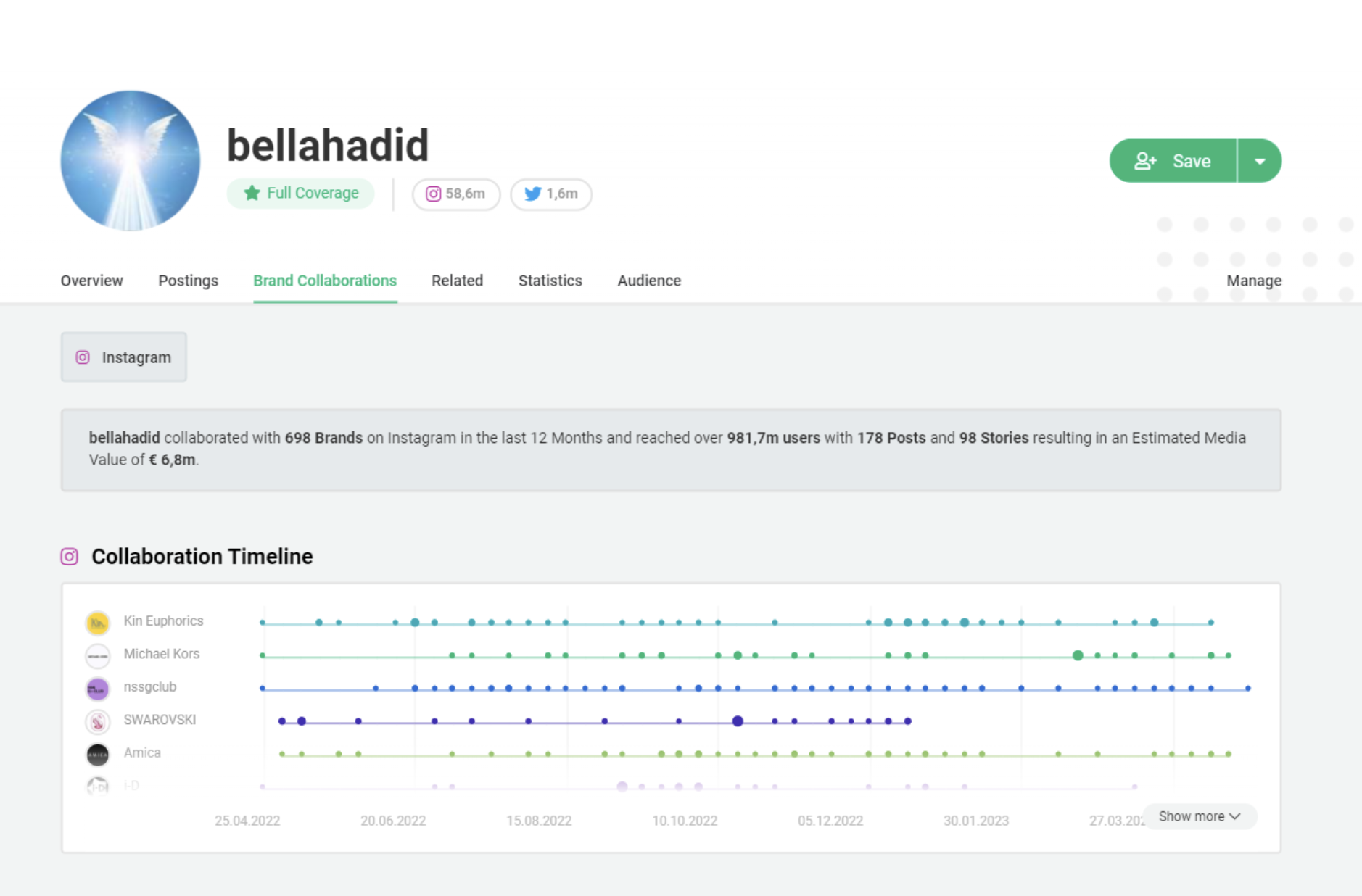Select the star icon in Full Coverage badge

point(251,193)
